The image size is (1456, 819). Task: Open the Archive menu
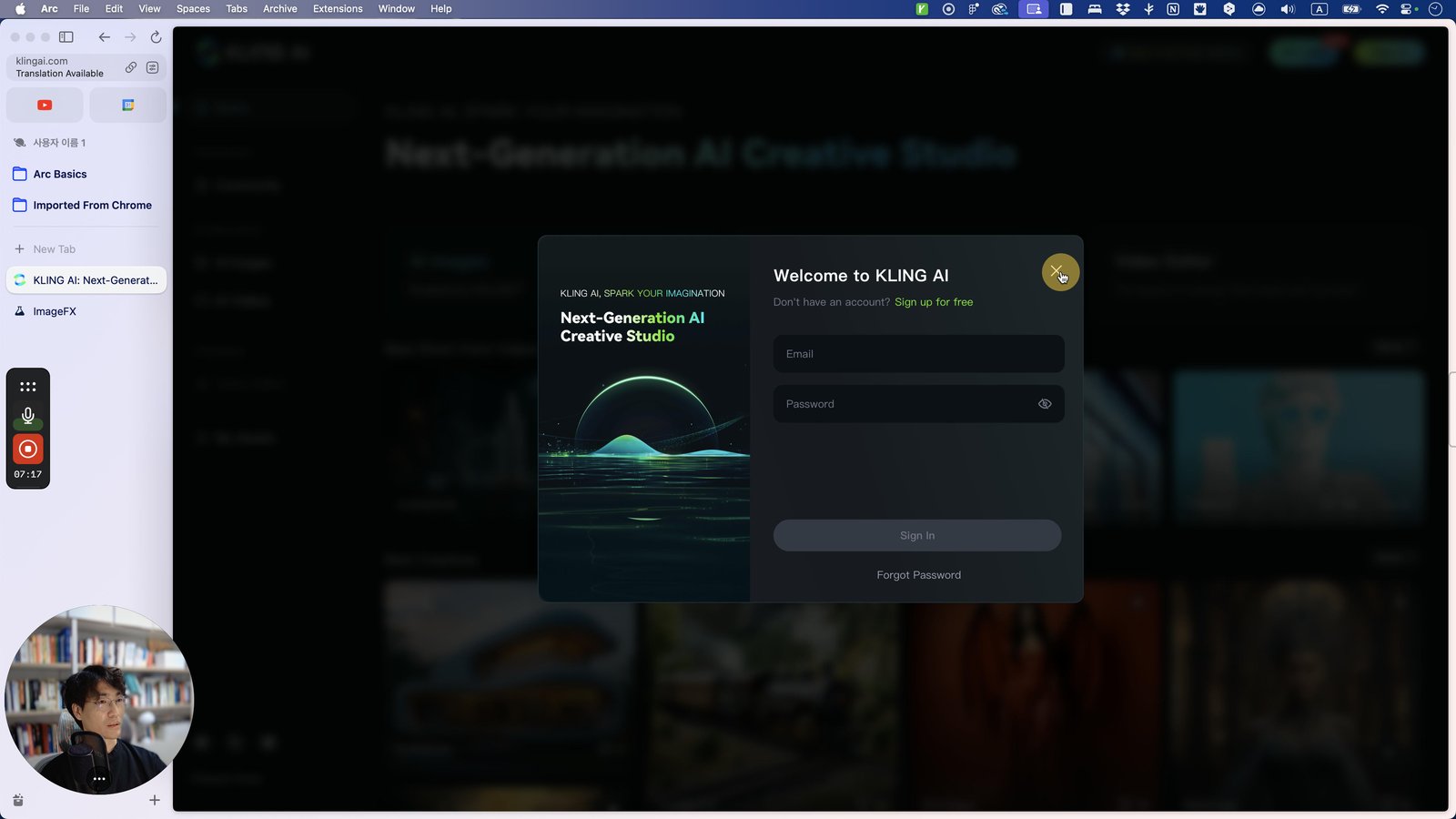tap(280, 9)
